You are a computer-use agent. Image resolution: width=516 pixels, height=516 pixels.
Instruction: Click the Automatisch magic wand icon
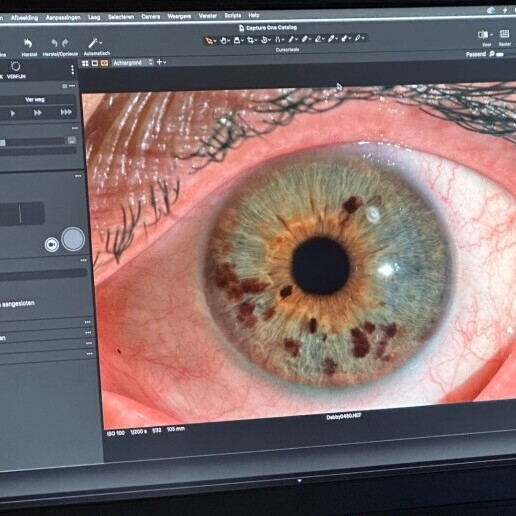(93, 43)
